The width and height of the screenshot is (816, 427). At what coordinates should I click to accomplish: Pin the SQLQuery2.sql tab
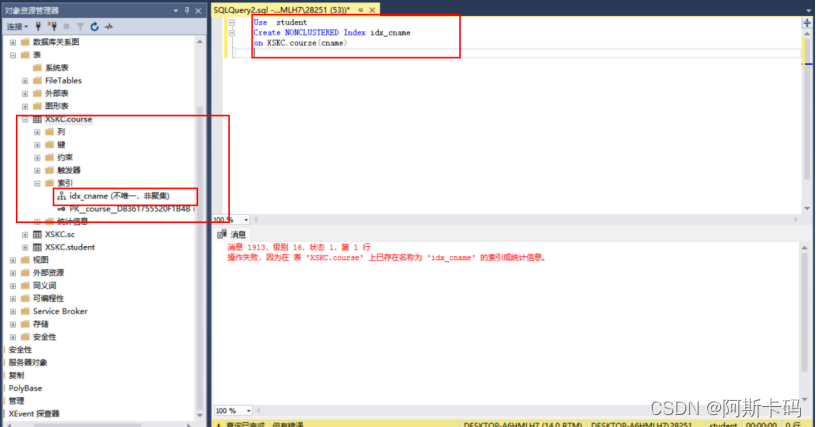[x=361, y=10]
